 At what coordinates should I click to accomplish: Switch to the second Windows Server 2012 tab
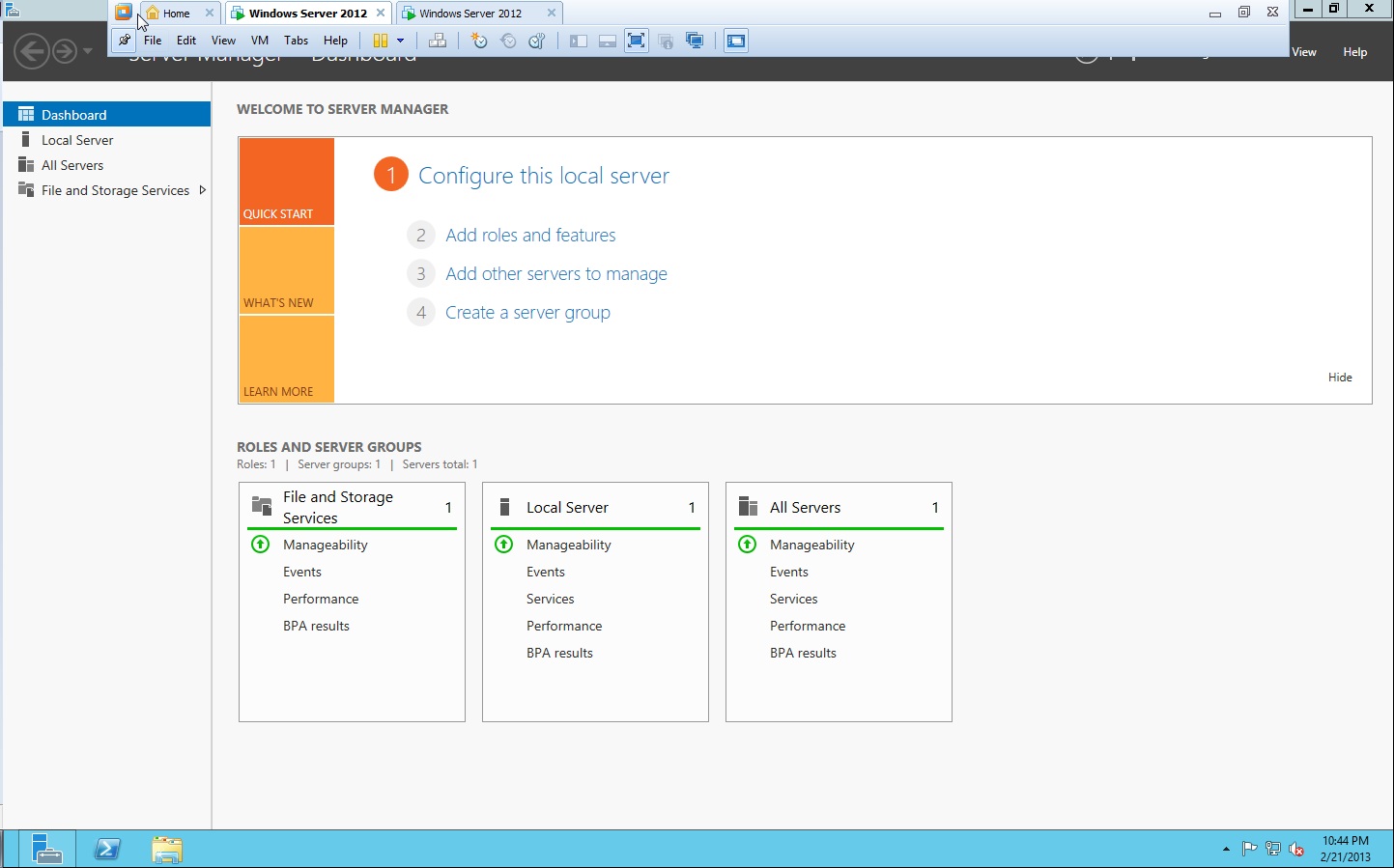(x=470, y=14)
